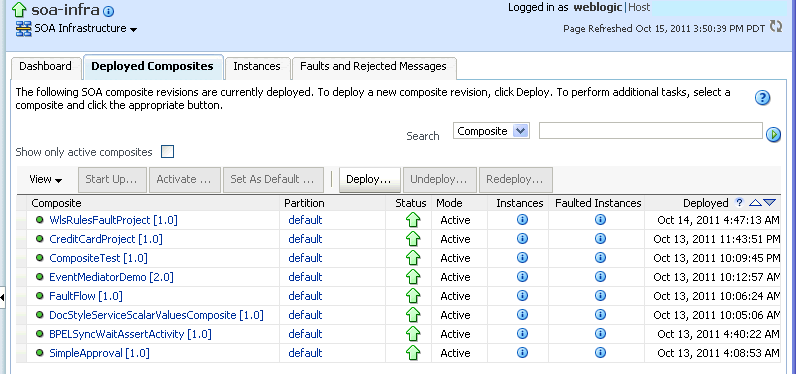
Task: Click Instances info icon for WlsRulesFaultProject
Action: point(522,220)
